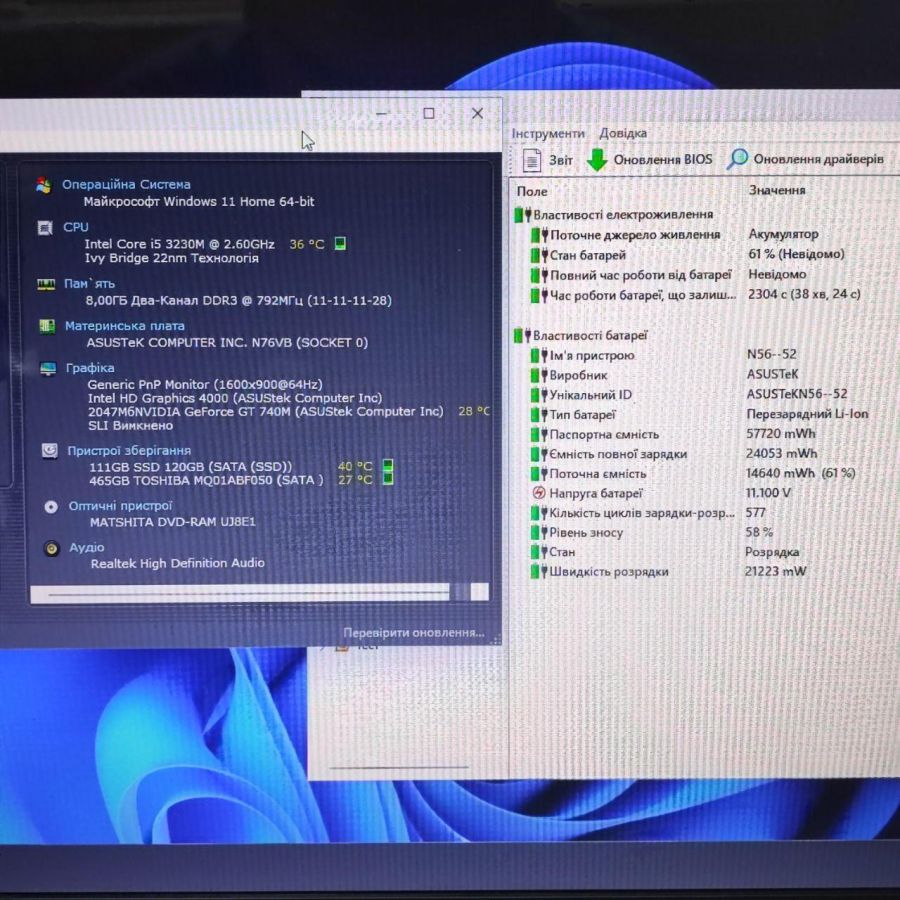Click the Звіт toolbar button
Image resolution: width=900 pixels, height=900 pixels.
[548, 160]
